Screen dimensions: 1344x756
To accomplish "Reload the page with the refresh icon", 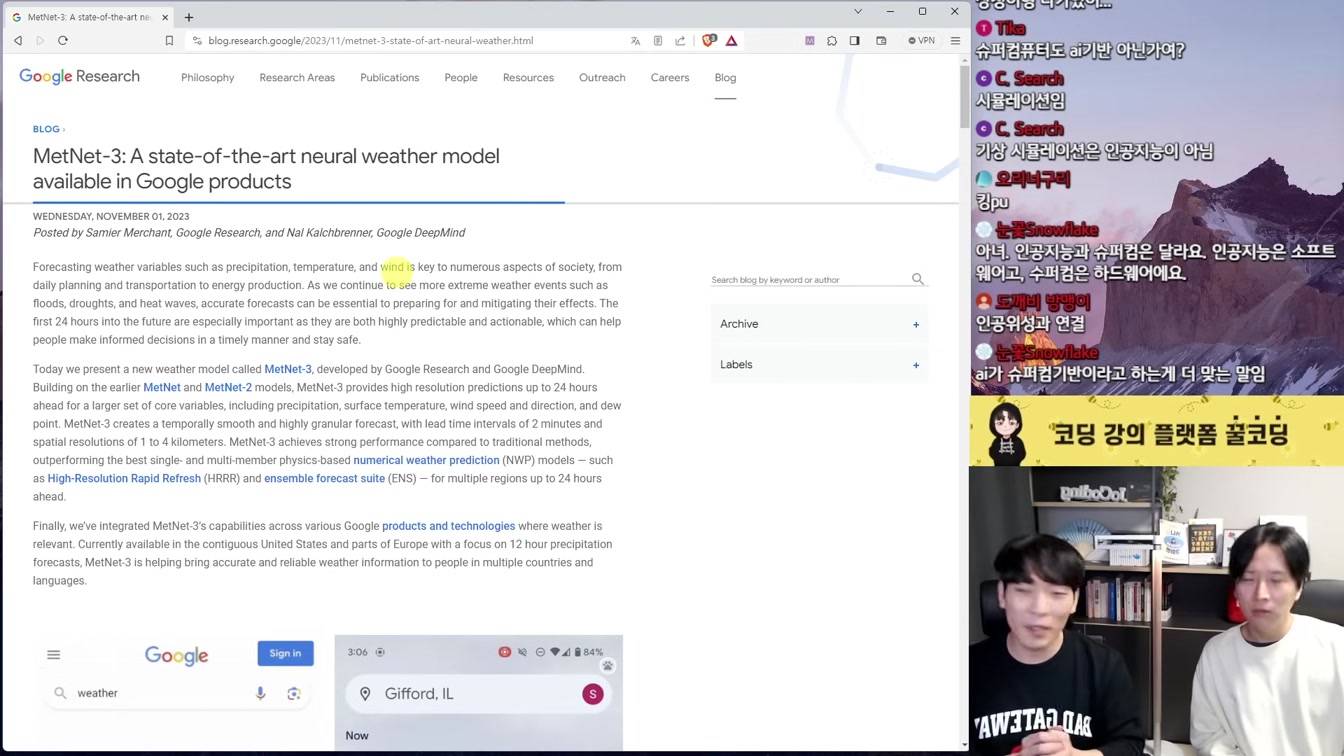I will [x=63, y=41].
